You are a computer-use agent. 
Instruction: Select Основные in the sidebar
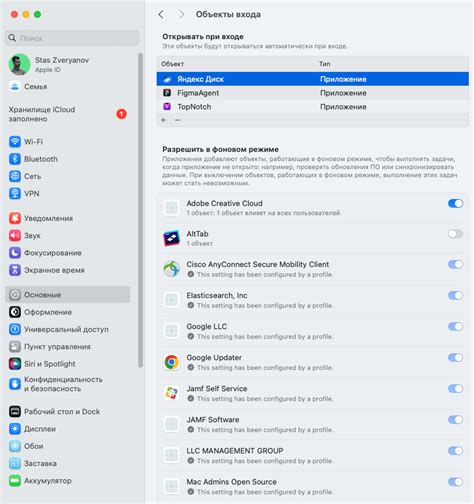[68, 295]
